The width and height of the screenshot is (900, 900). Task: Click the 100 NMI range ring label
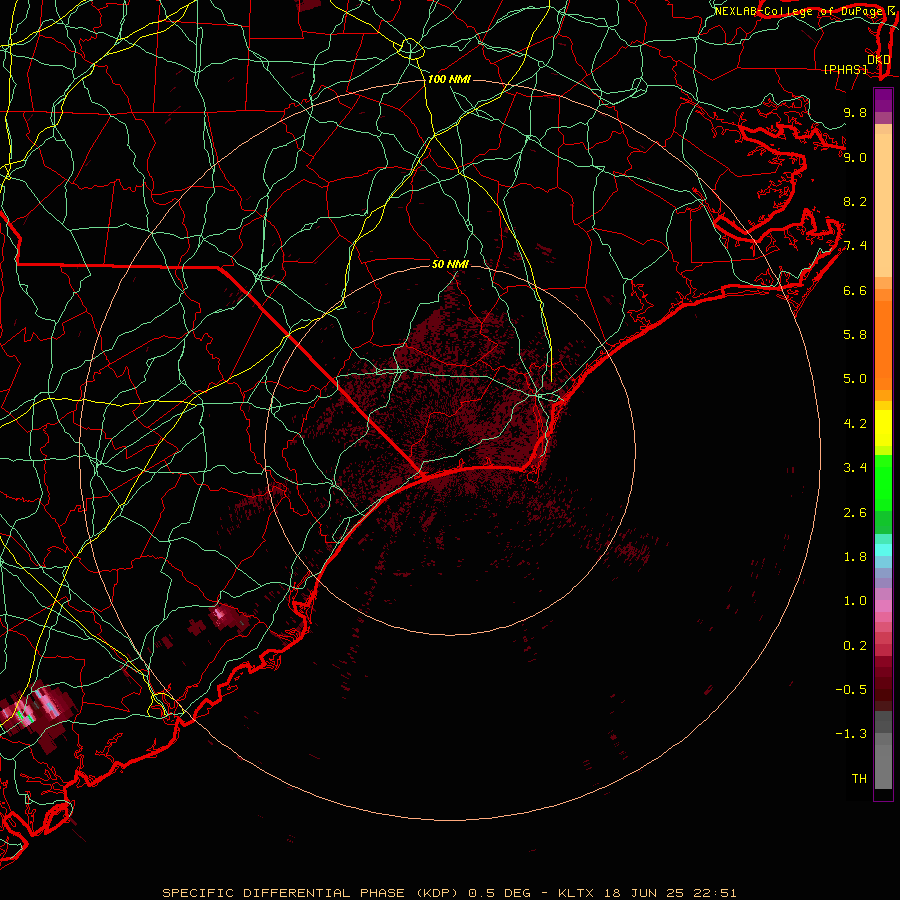click(x=449, y=79)
